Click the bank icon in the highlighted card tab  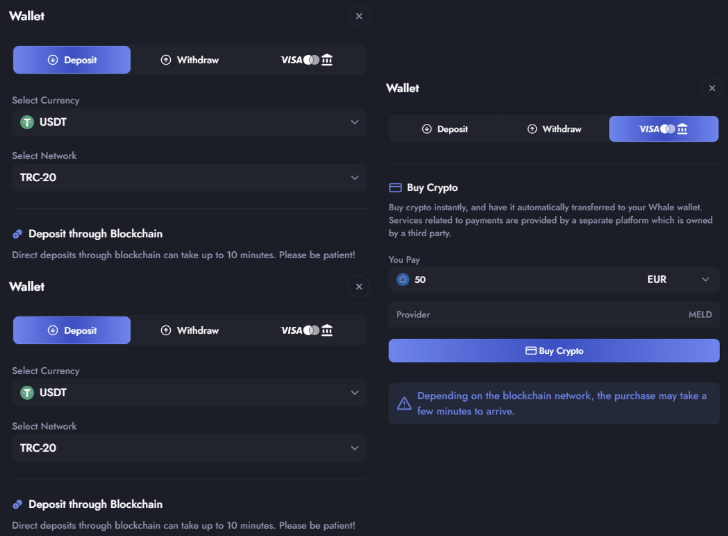click(x=683, y=129)
